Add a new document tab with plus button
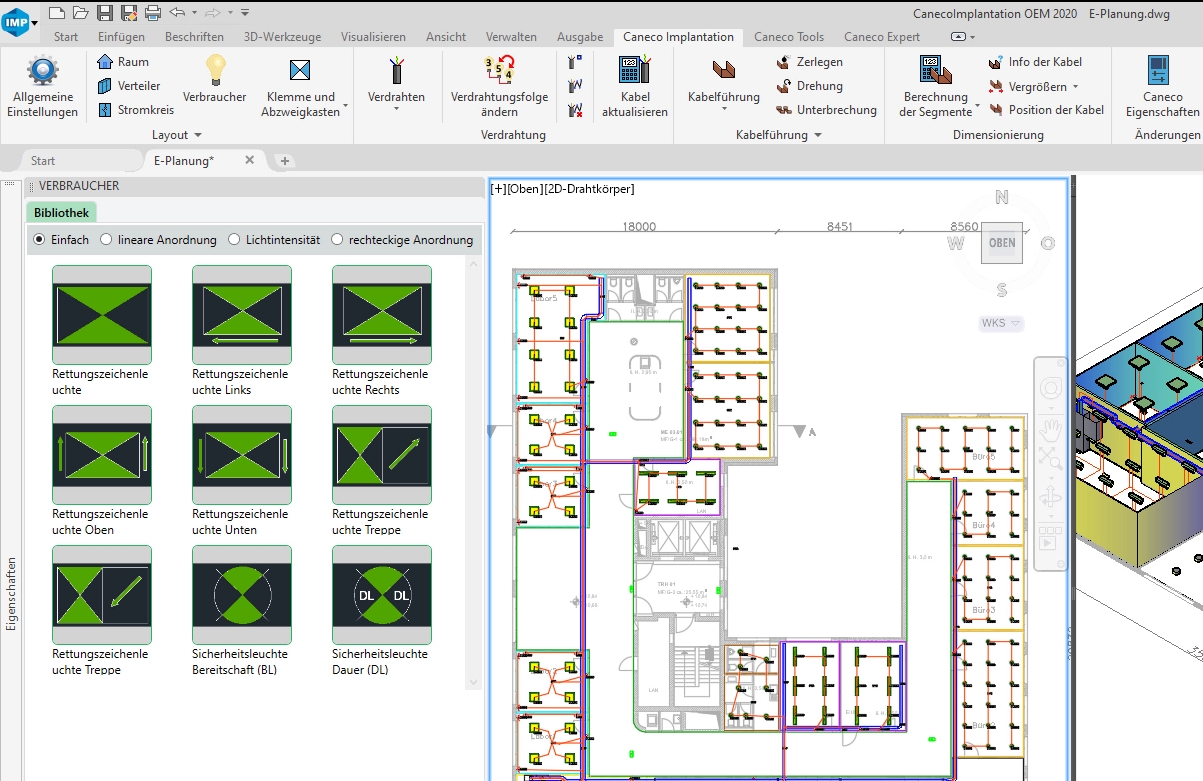Screen dimensions: 1203x781 (x=284, y=161)
